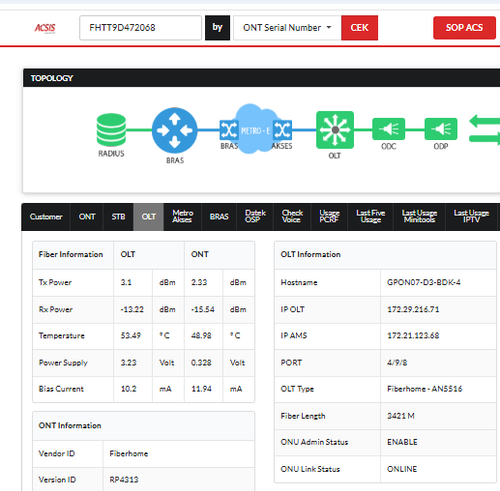Open SOP ACS button

tap(464, 28)
